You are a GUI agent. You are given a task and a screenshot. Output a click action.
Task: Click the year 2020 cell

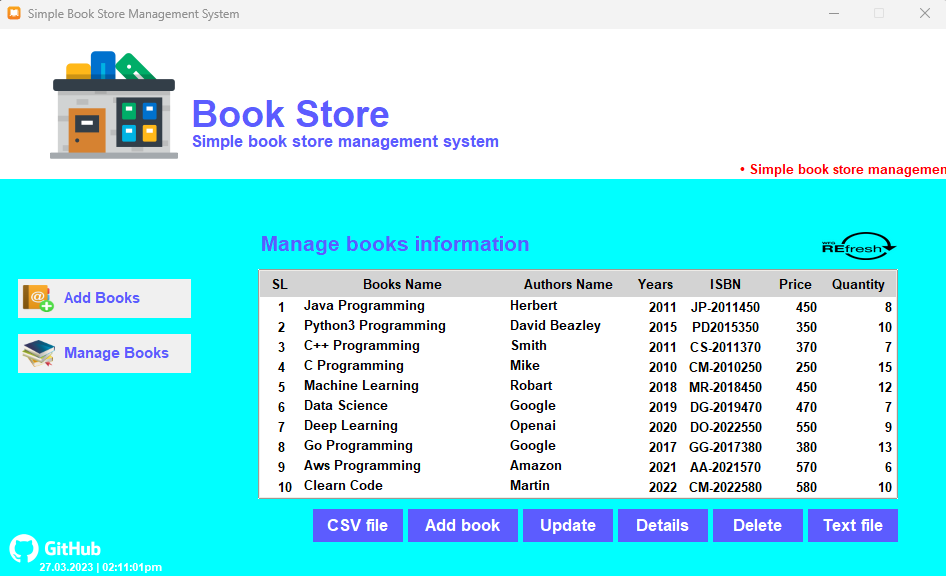tap(662, 427)
